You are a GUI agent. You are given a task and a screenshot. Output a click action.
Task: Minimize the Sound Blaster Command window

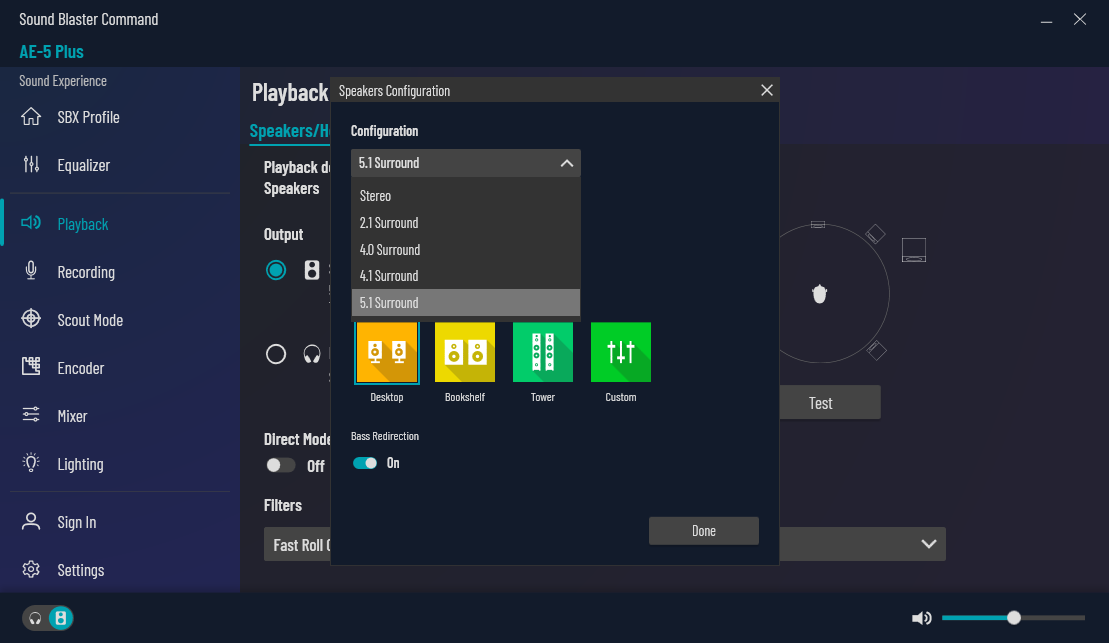pyautogui.click(x=1046, y=20)
